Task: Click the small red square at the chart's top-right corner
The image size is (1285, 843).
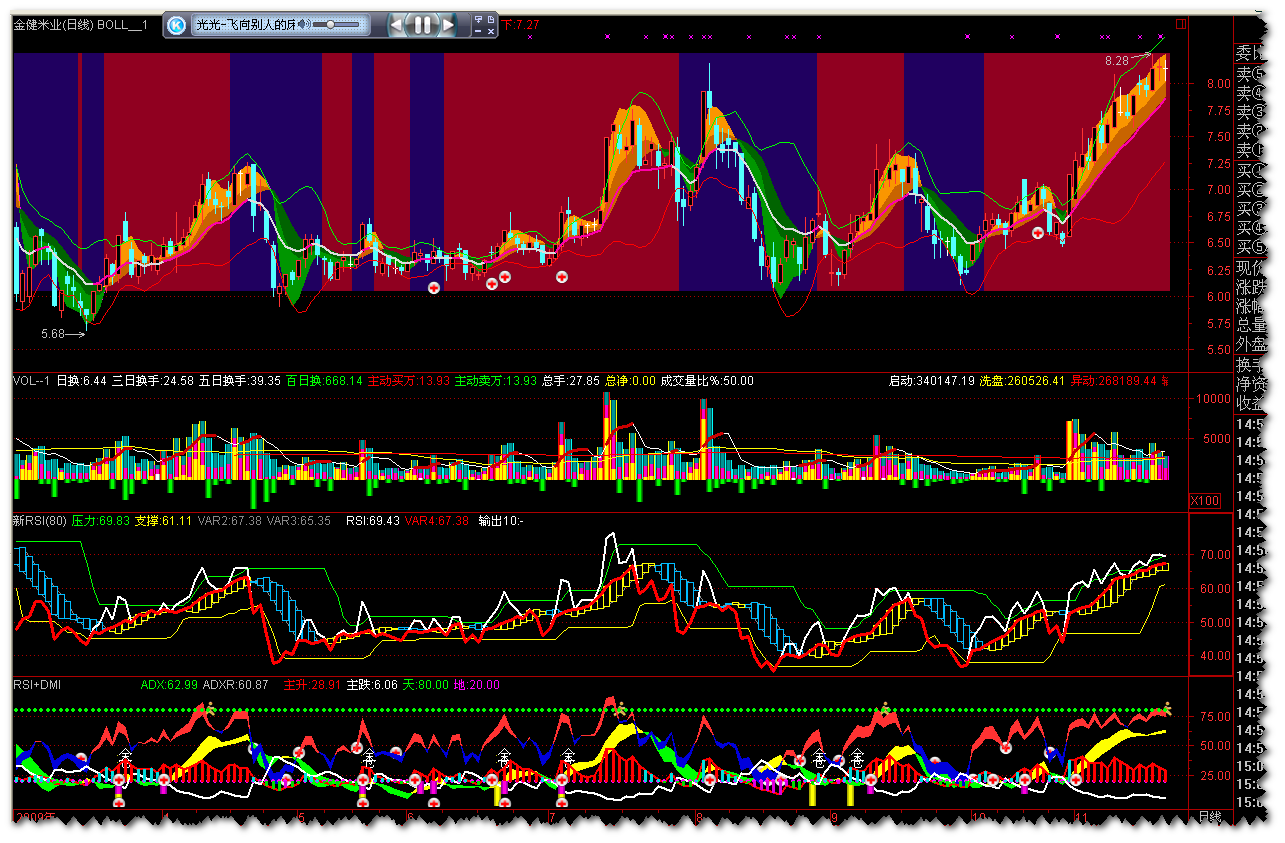Action: click(1181, 24)
